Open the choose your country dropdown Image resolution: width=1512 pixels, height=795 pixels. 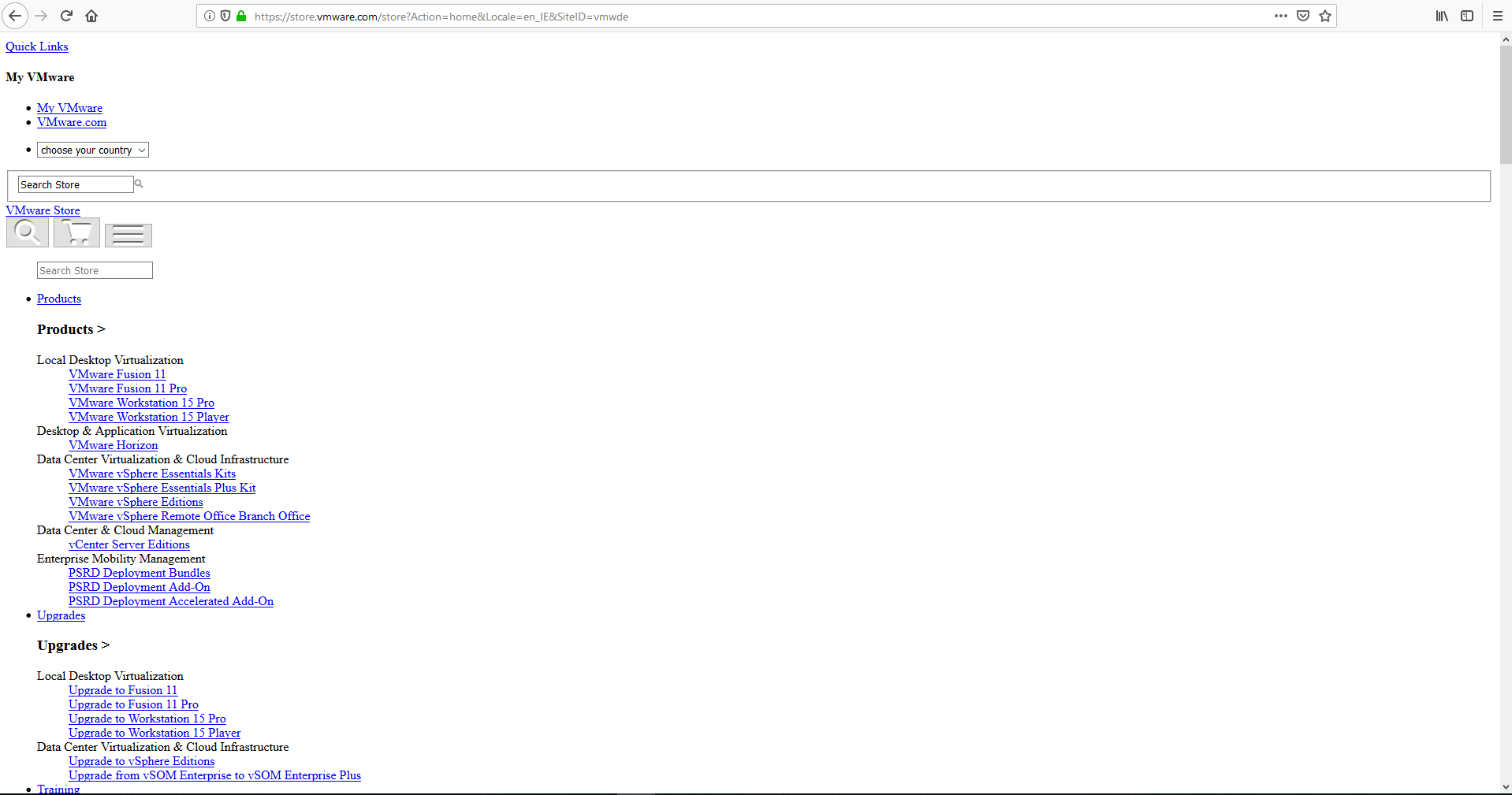(92, 149)
